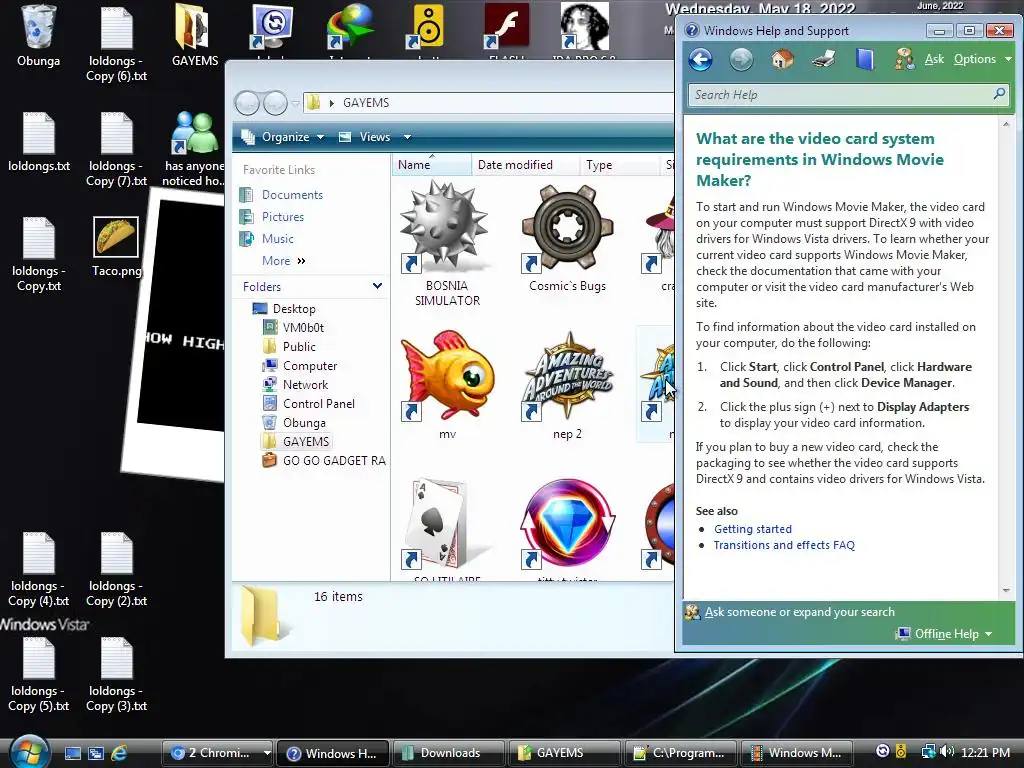The width and height of the screenshot is (1024, 768).
Task: Sort by the Name column header
Action: (431, 165)
